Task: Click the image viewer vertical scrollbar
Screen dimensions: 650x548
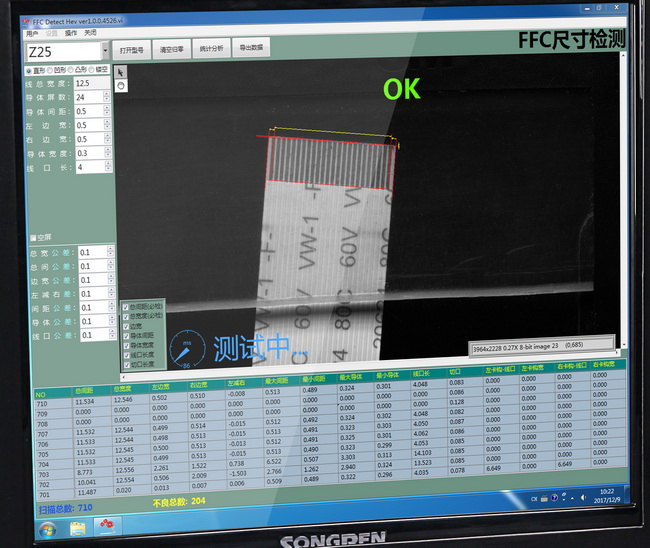Action: [623, 199]
